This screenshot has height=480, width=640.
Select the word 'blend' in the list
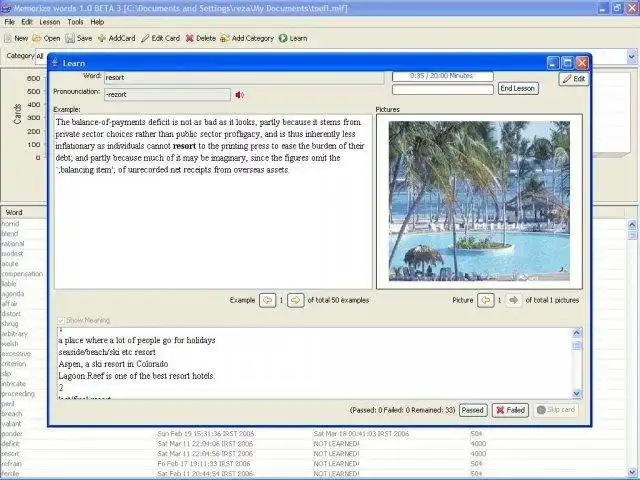10,234
